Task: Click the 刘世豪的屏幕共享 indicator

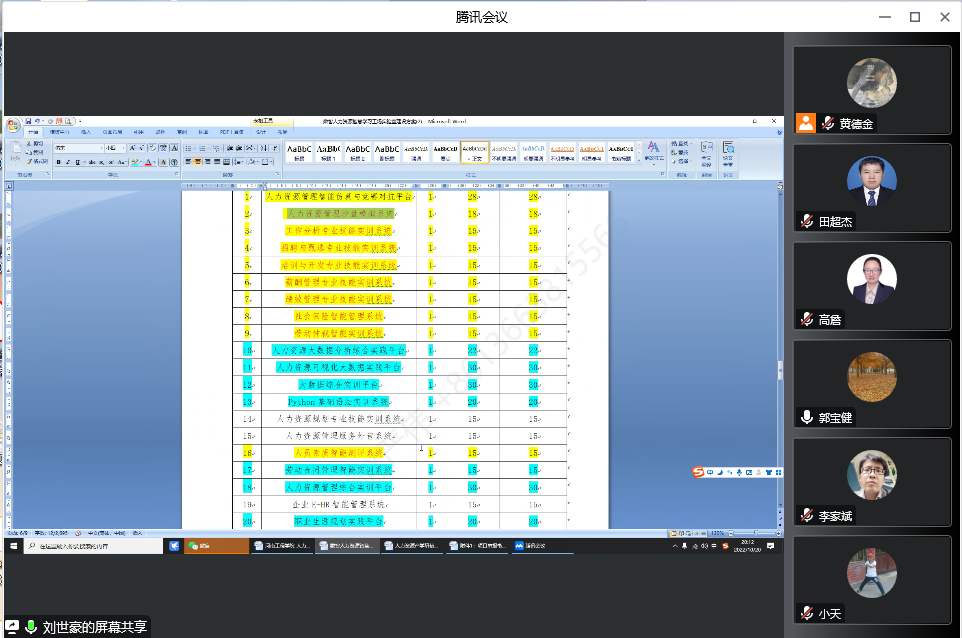Action: click(77, 627)
